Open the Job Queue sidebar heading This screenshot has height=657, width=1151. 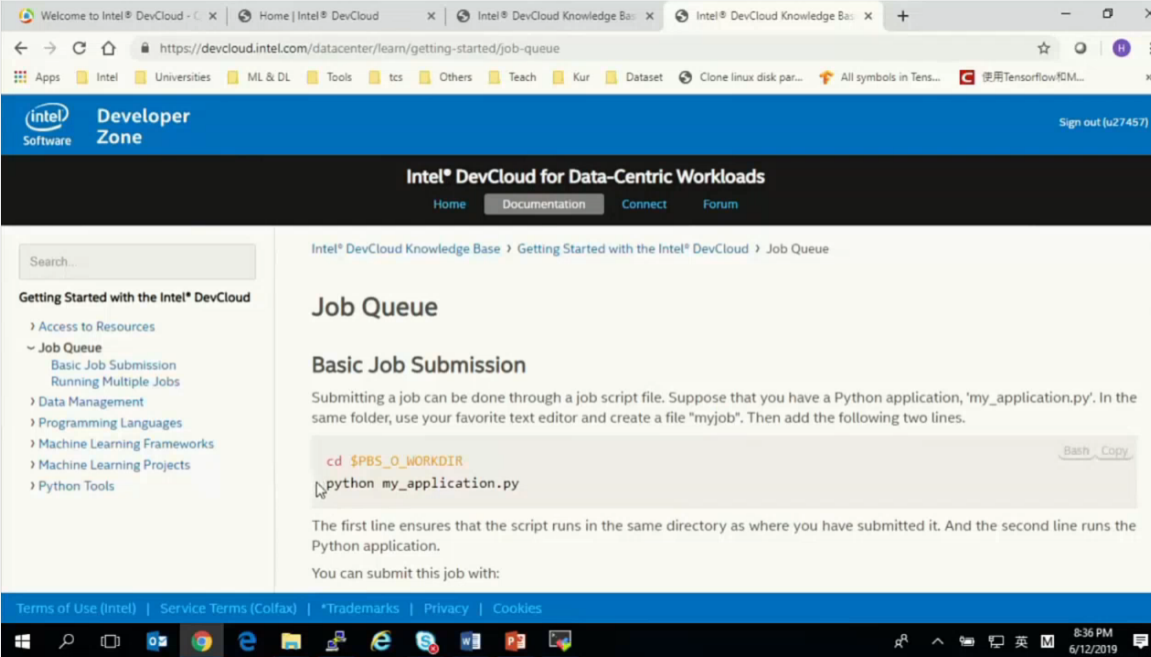tap(70, 348)
